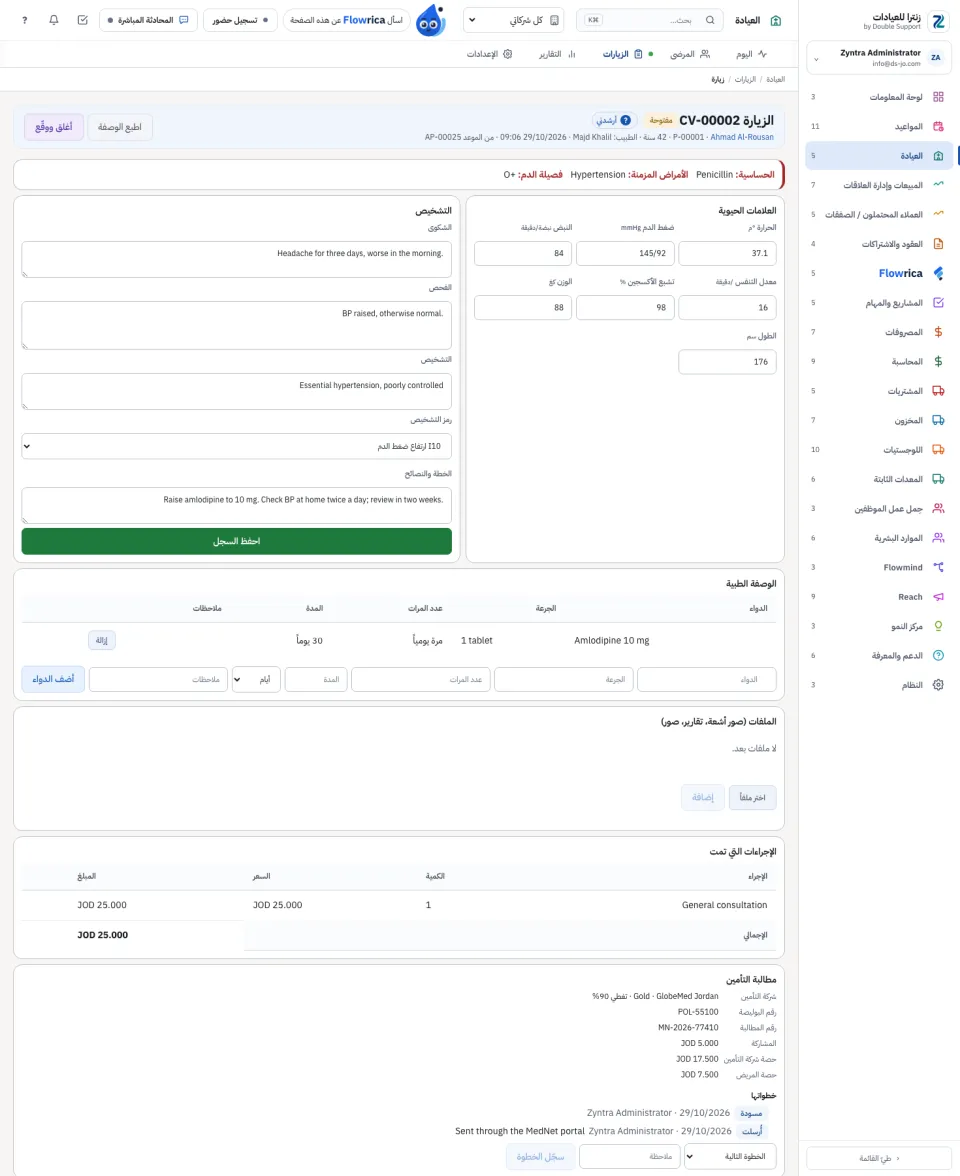The image size is (960, 1176).
Task: Open لوحة المعلومات dashboard icon in sidebar
Action: pos(938,97)
